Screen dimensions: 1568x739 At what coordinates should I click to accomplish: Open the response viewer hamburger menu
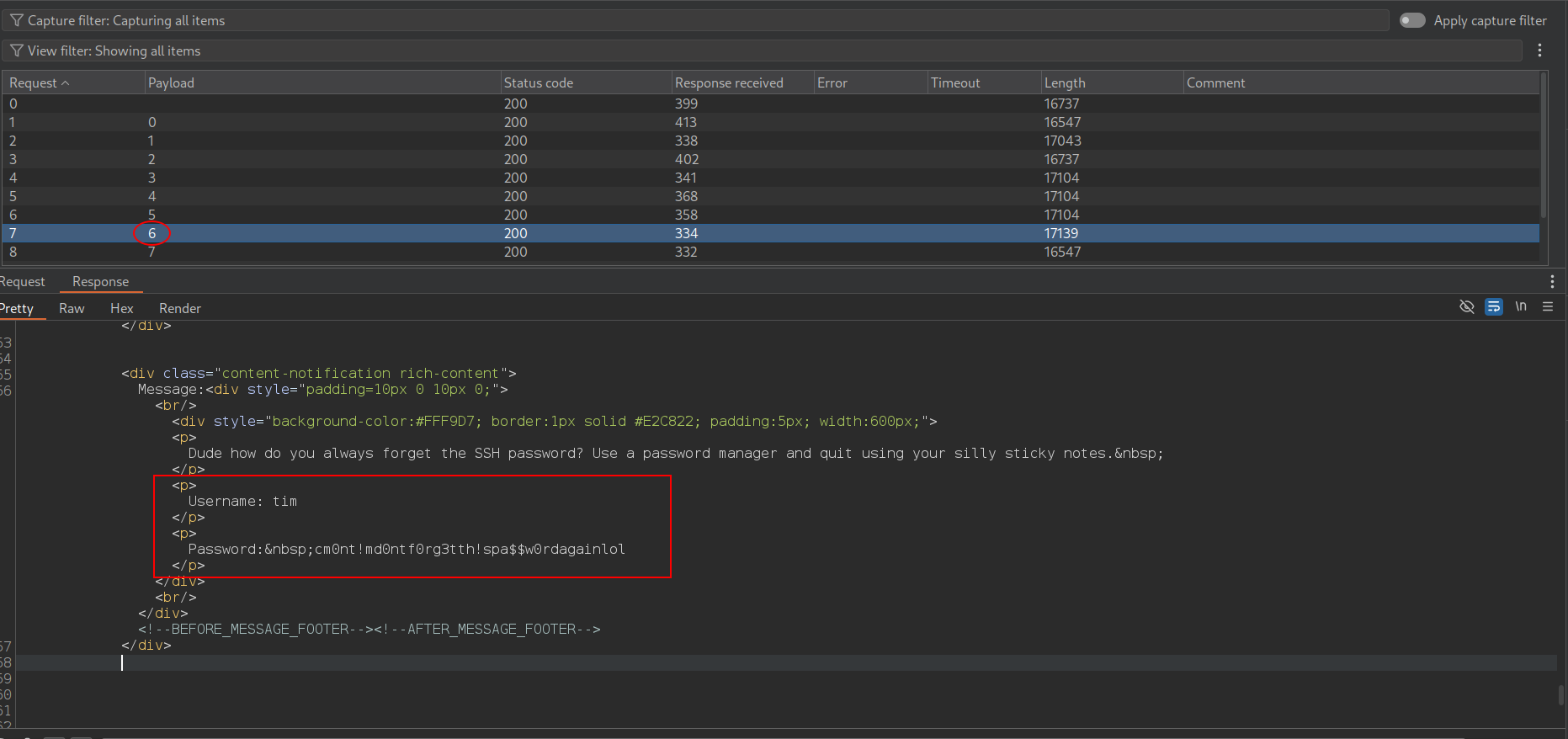coord(1547,306)
